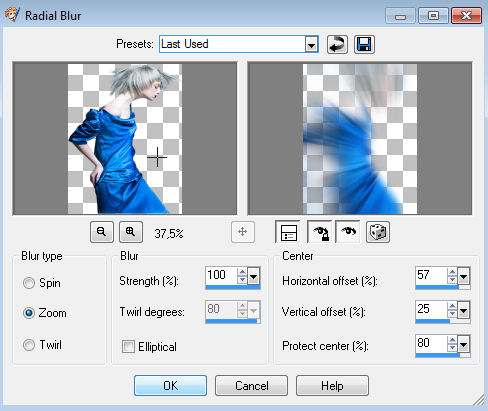Enable the Elliptical checkbox

point(128,347)
